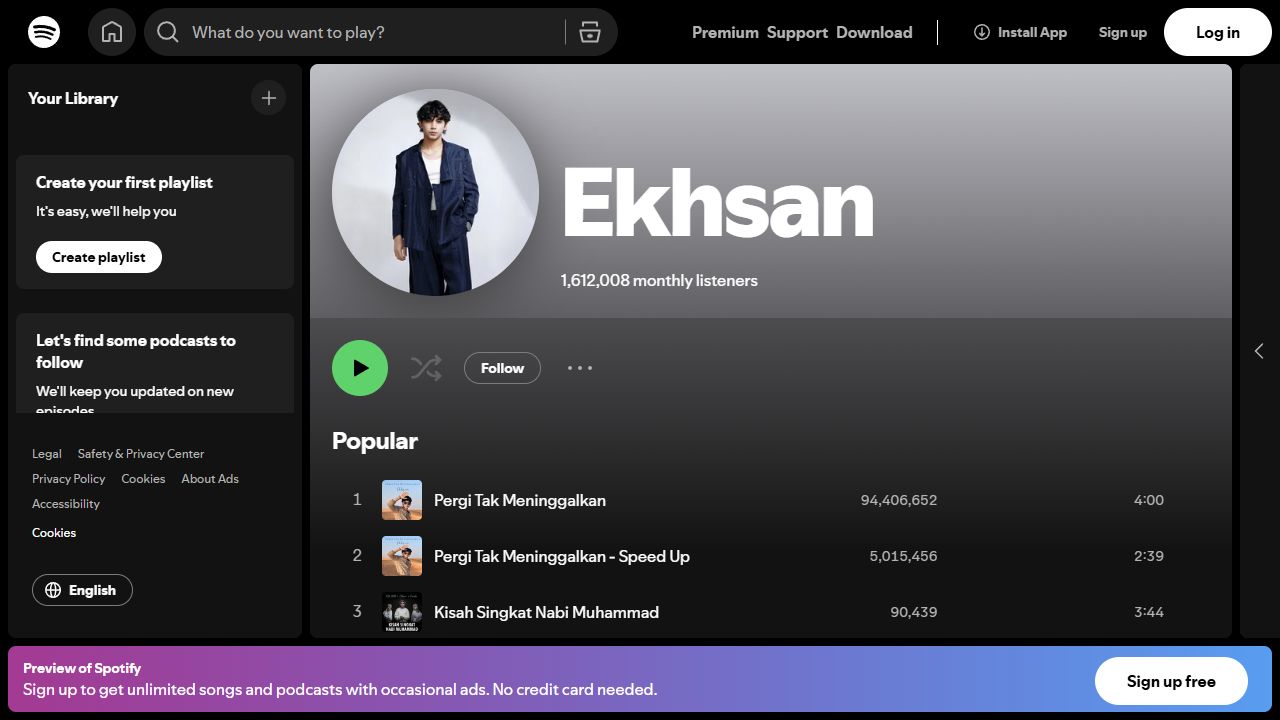Image resolution: width=1280 pixels, height=720 pixels.
Task: Open the Download link
Action: (874, 32)
